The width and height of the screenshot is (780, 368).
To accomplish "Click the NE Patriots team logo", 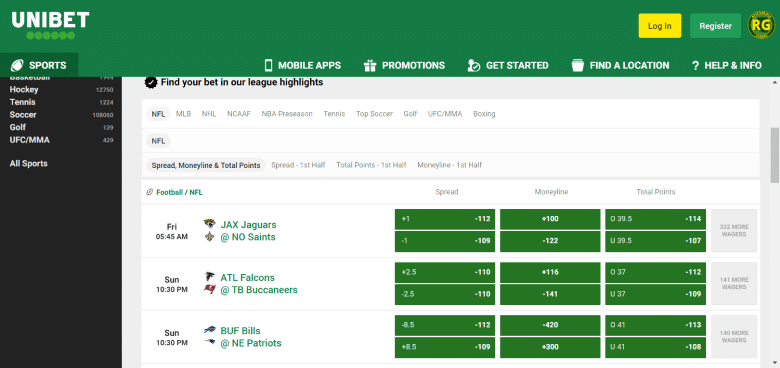I will tap(209, 343).
